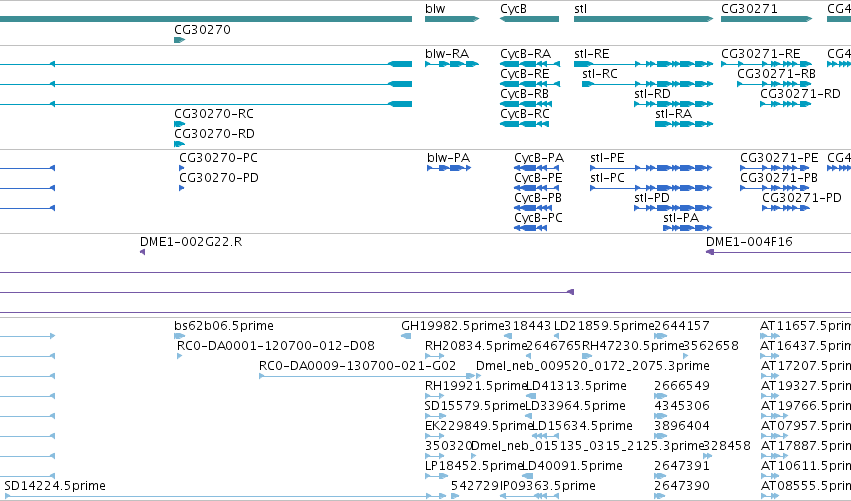Select feature 2666549
Screen dimensions: 851x501
click(682, 386)
